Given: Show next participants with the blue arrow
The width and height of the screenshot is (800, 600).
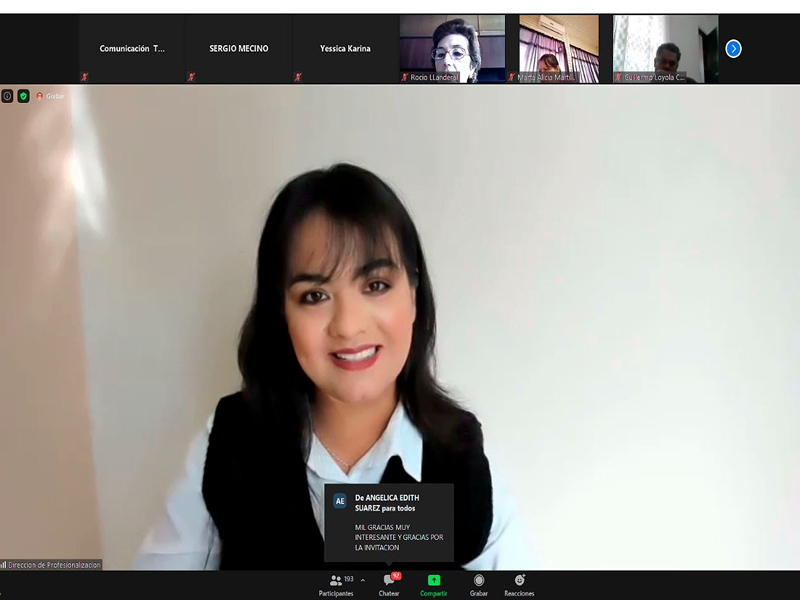Looking at the screenshot, I should pyautogui.click(x=733, y=48).
